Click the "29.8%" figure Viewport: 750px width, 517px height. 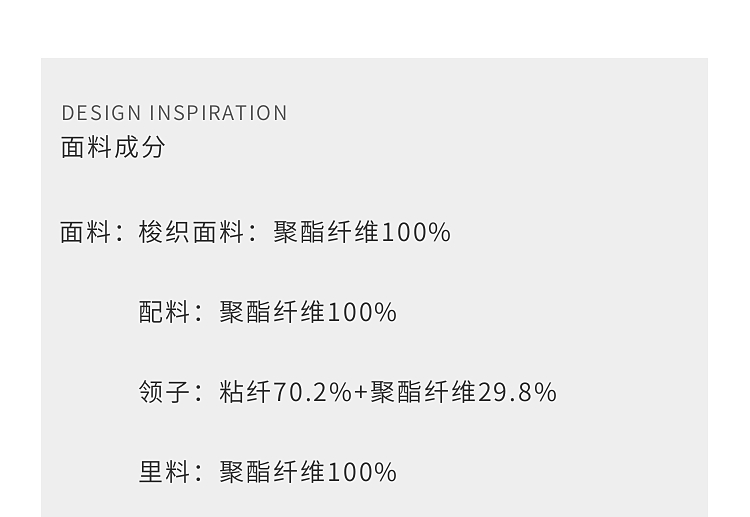coord(517,392)
